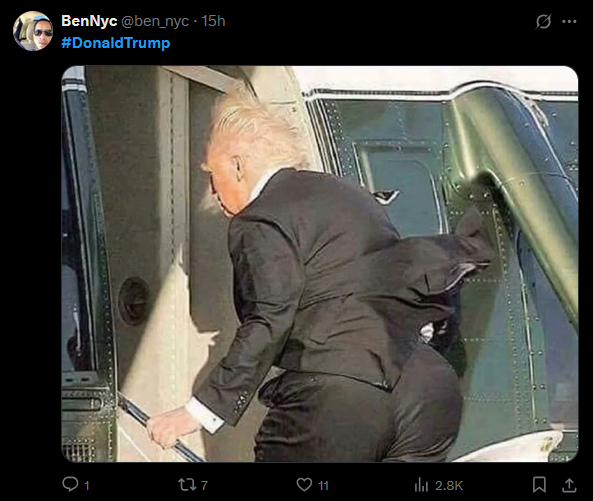Click the reply speech bubble icon

(70, 484)
